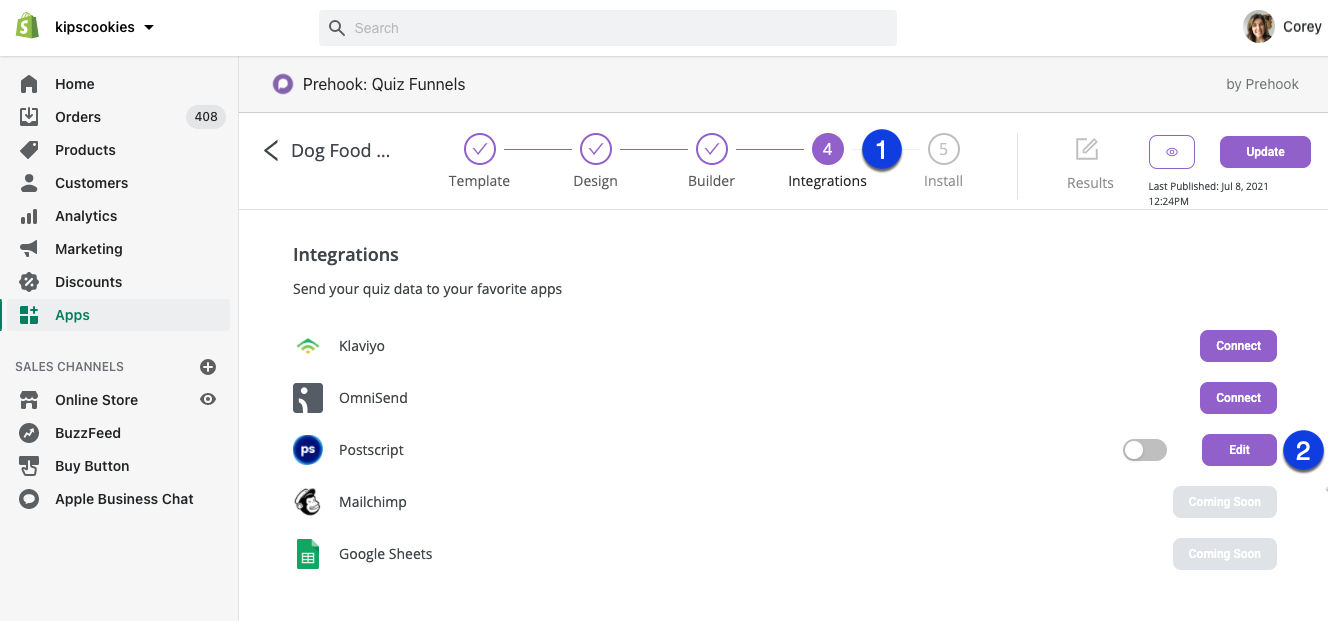1328x621 pixels.
Task: Open Corey's profile avatar menu
Action: [1259, 27]
